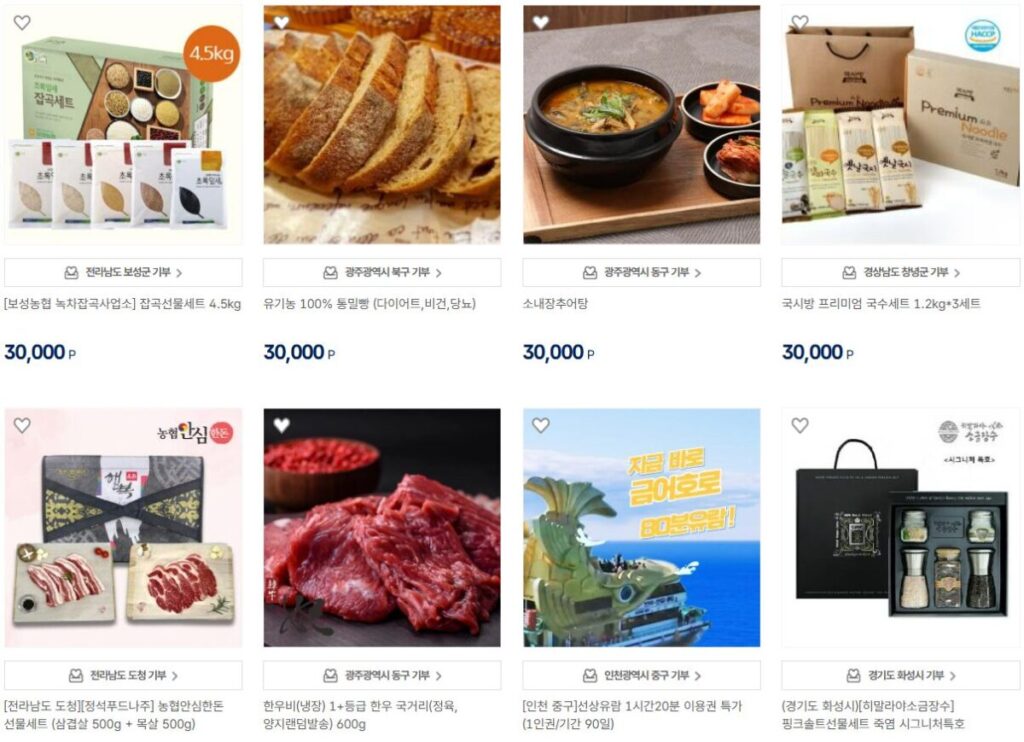Screen dimensions: 1024x742
Task: View the Premium Noodle gift set image
Action: pyautogui.click(x=901, y=125)
